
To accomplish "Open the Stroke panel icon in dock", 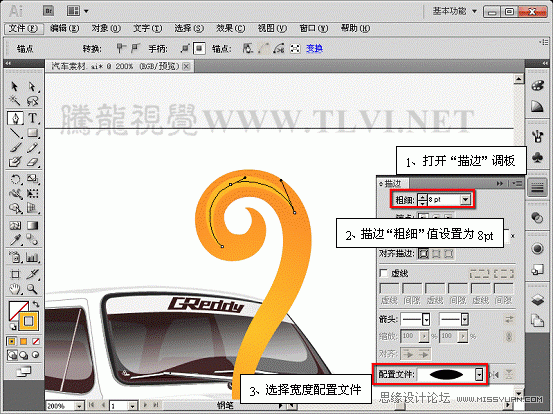I will tap(537, 187).
